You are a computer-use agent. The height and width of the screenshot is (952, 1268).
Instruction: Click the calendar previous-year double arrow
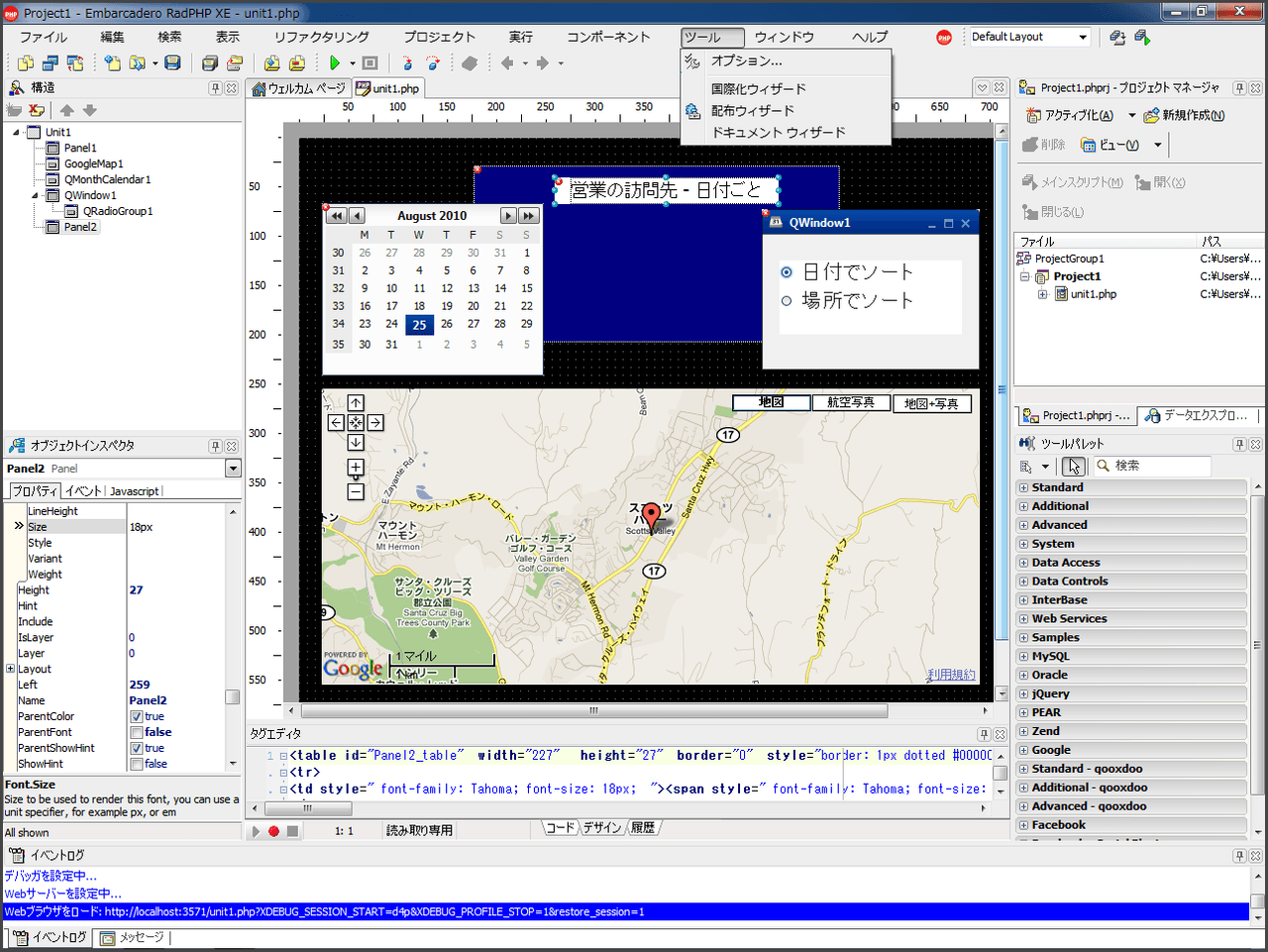[x=337, y=216]
